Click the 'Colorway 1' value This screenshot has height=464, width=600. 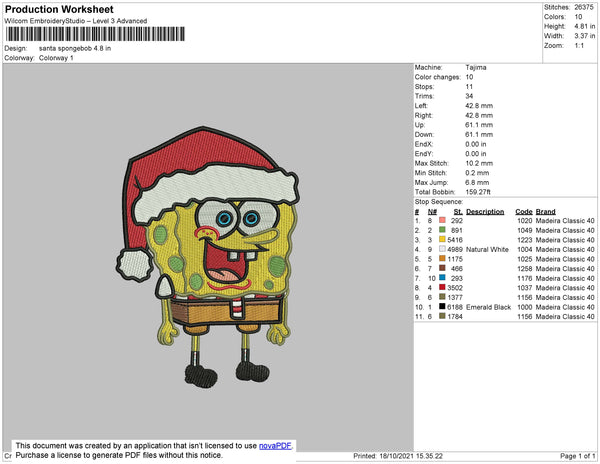(x=56, y=58)
